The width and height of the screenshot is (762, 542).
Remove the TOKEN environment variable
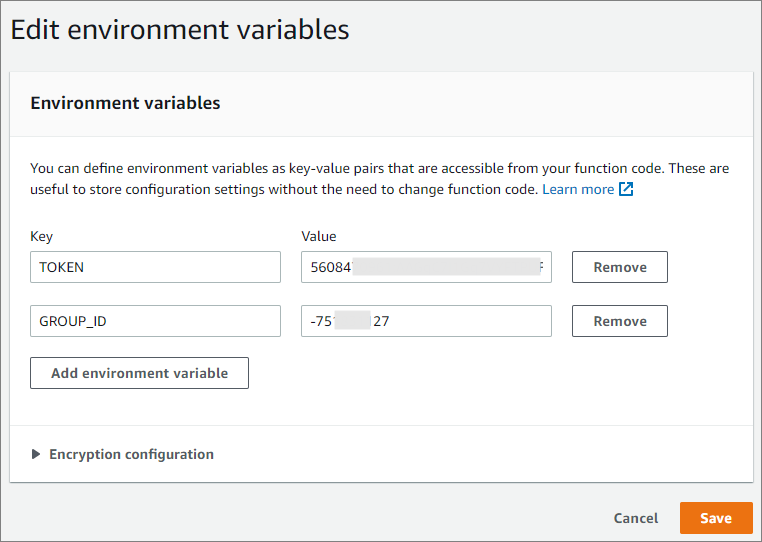pos(619,267)
